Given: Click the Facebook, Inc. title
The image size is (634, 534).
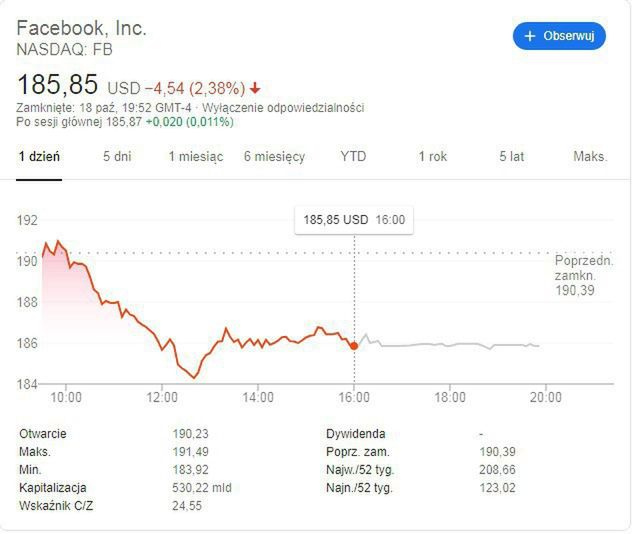Looking at the screenshot, I should click(81, 27).
